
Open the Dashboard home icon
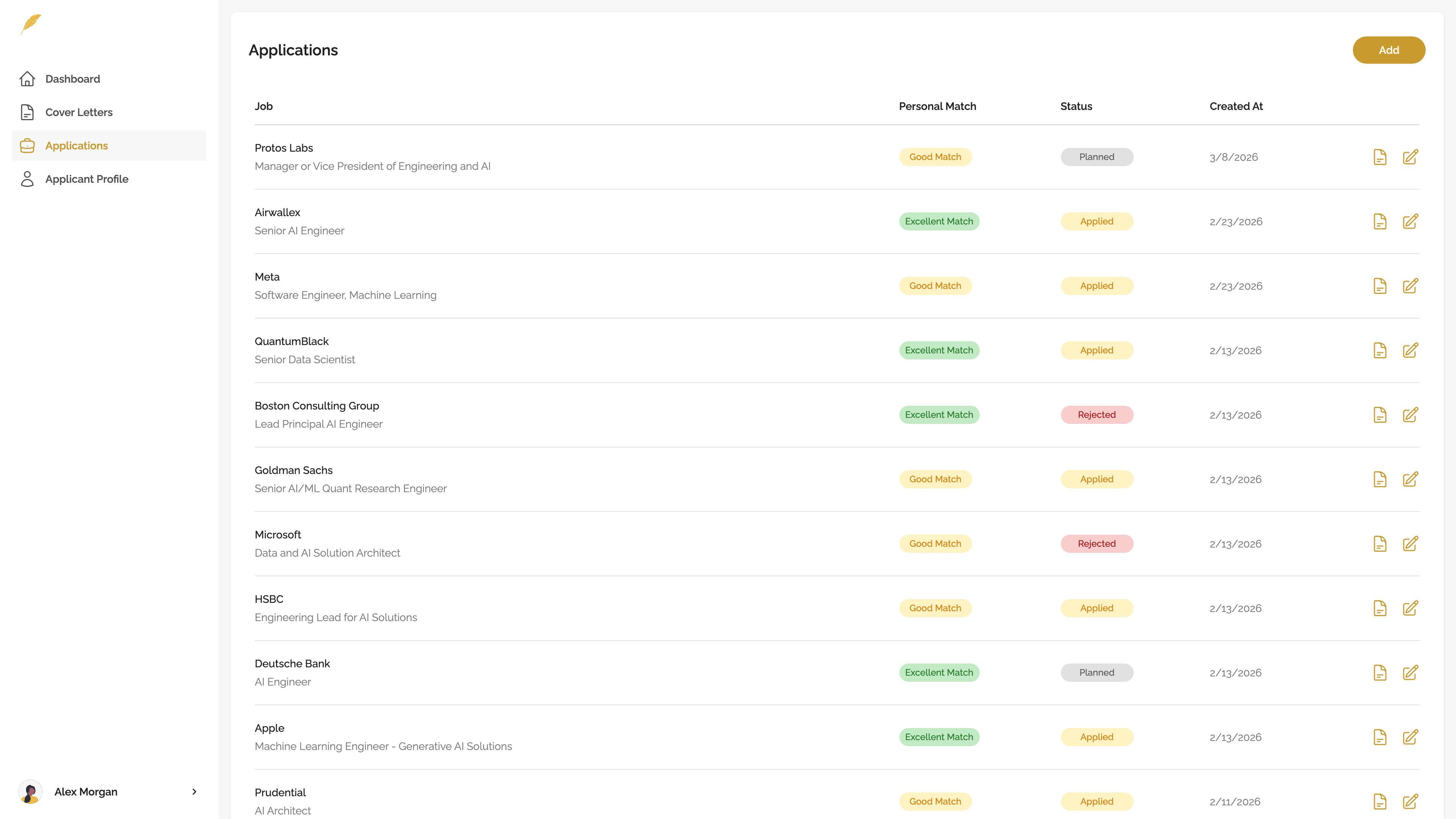pos(27,79)
